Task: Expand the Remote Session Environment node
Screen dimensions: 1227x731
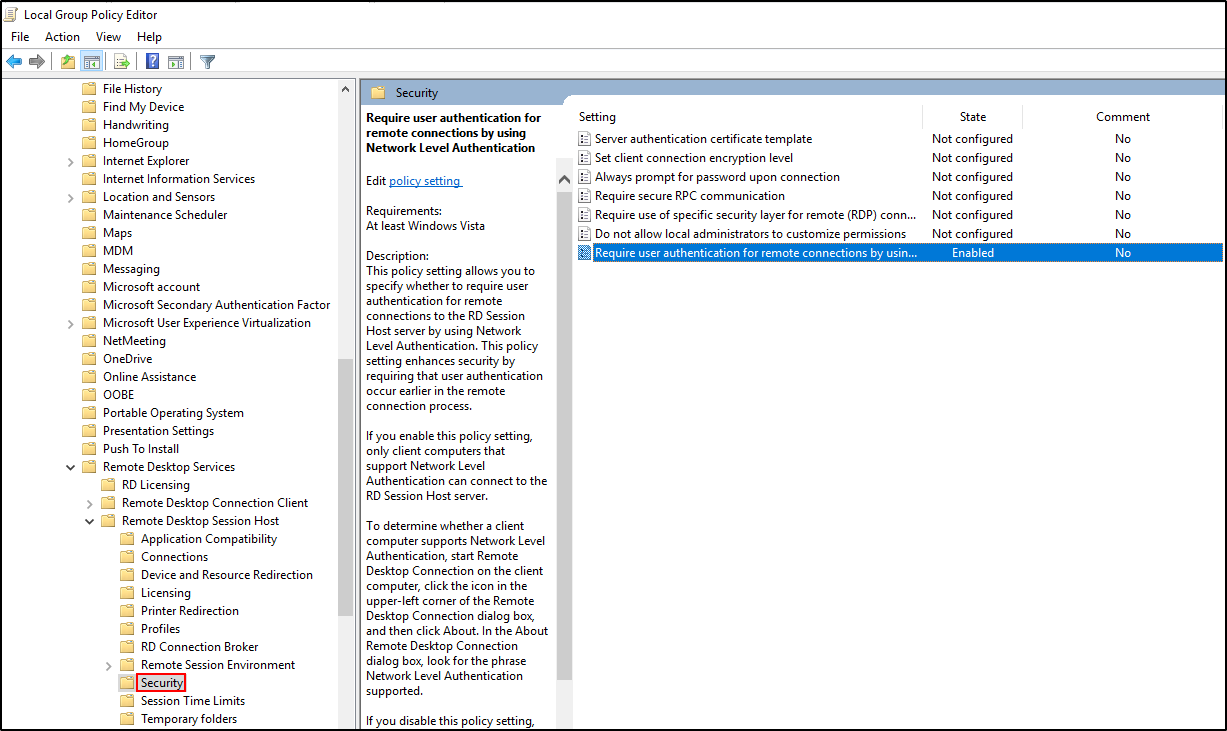Action: pyautogui.click(x=108, y=665)
